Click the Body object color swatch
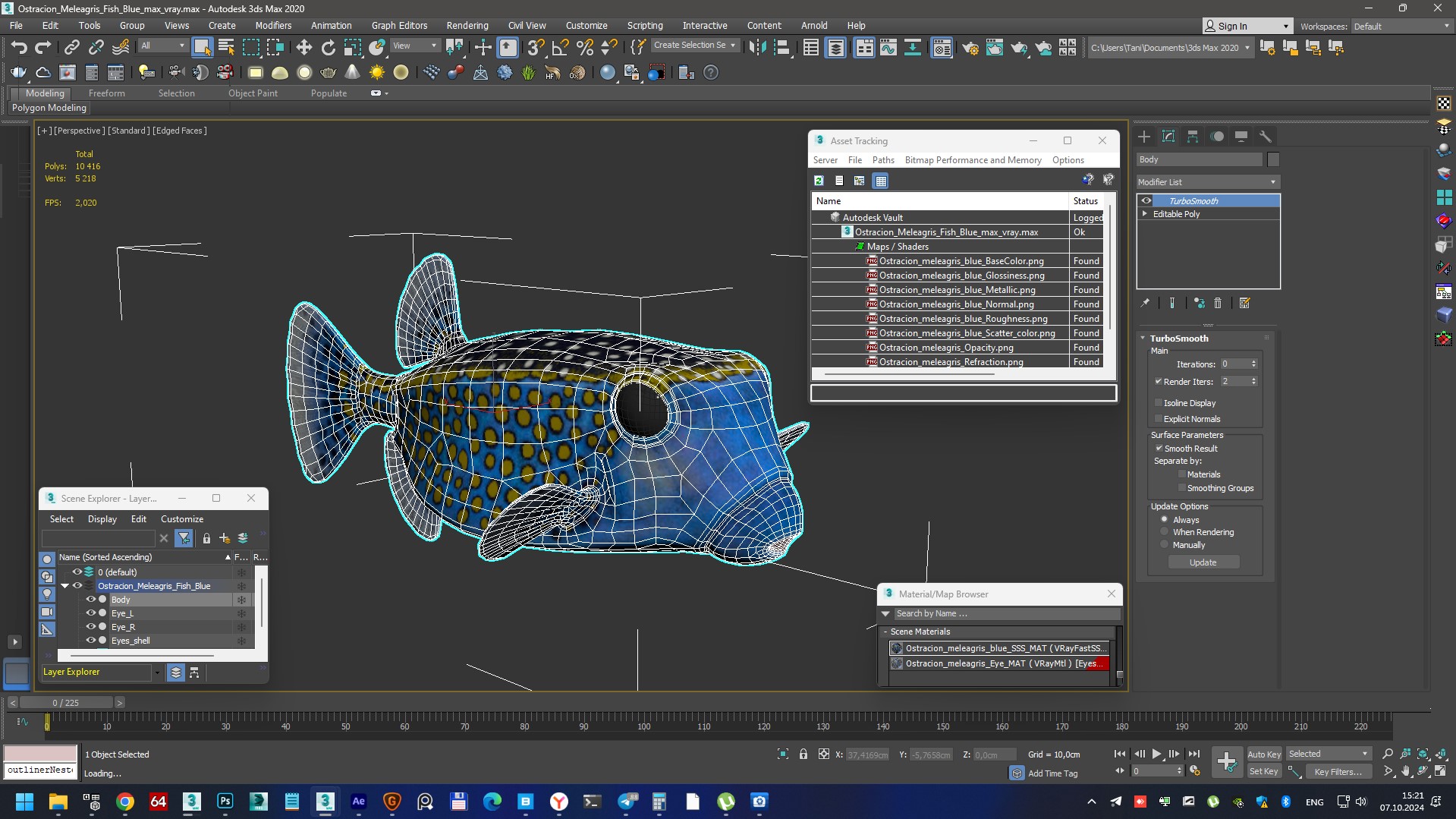 tap(1273, 159)
